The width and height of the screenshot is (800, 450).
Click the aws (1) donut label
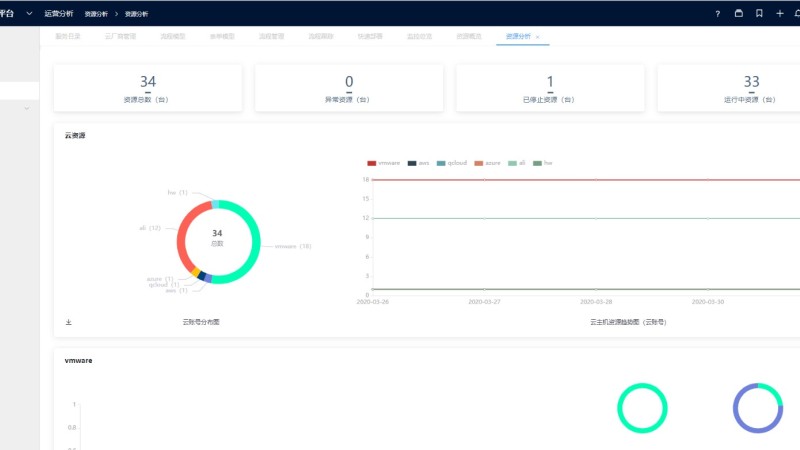pos(177,290)
